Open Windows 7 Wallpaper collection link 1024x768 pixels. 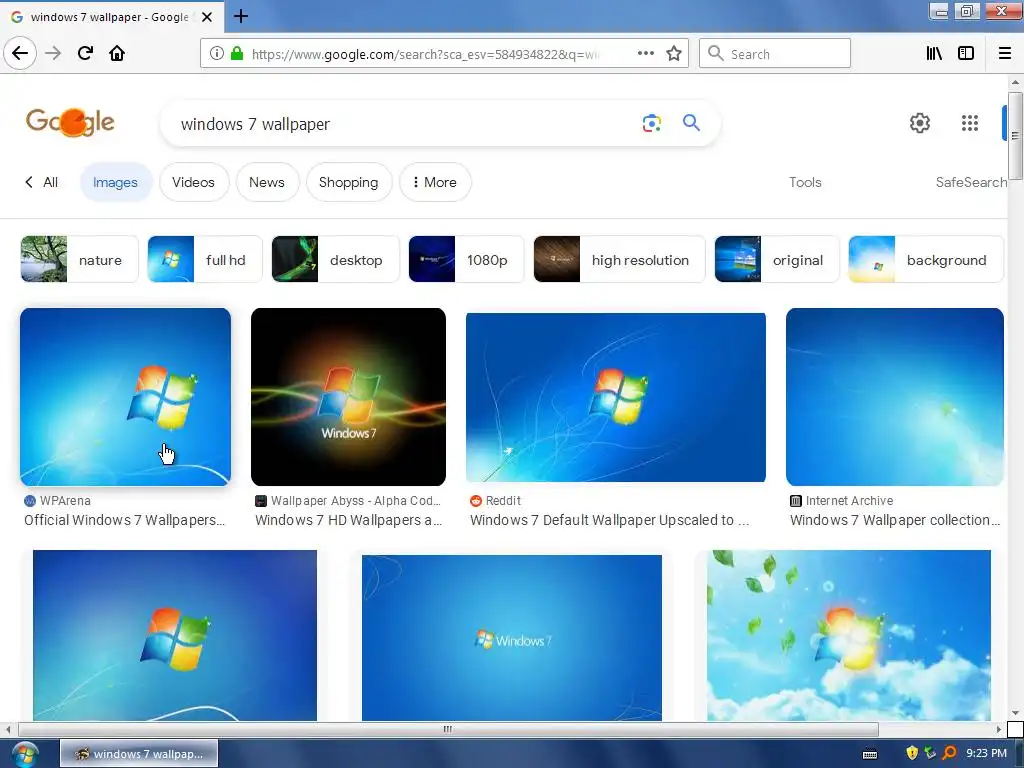coord(895,520)
